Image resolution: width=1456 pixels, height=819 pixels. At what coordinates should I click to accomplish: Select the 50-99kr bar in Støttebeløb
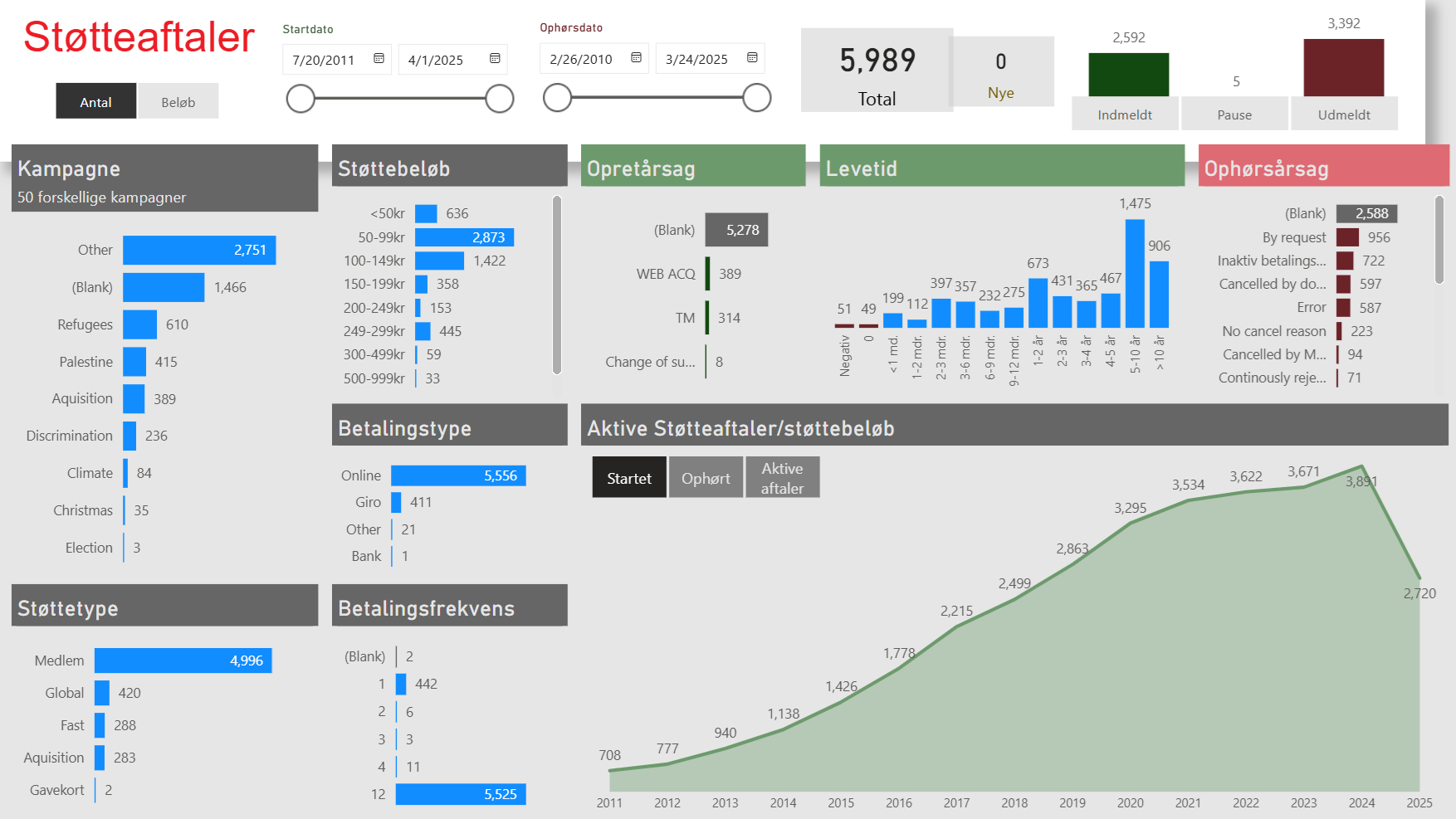[x=465, y=236]
